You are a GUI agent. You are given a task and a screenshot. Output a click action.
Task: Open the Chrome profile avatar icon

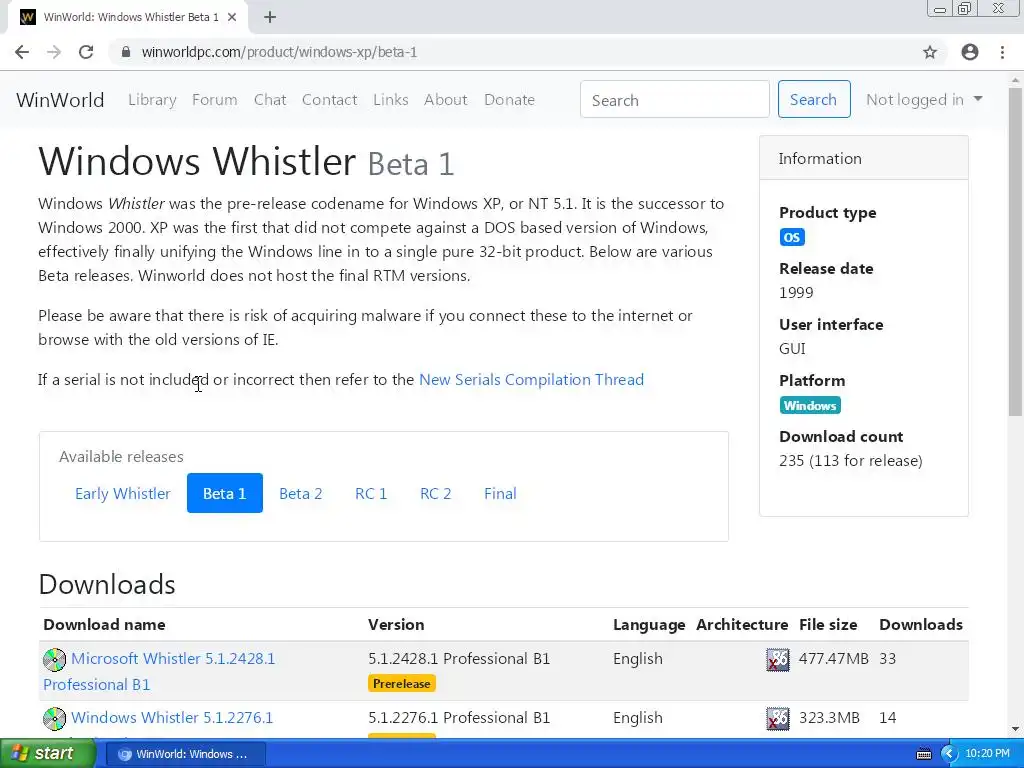970,52
